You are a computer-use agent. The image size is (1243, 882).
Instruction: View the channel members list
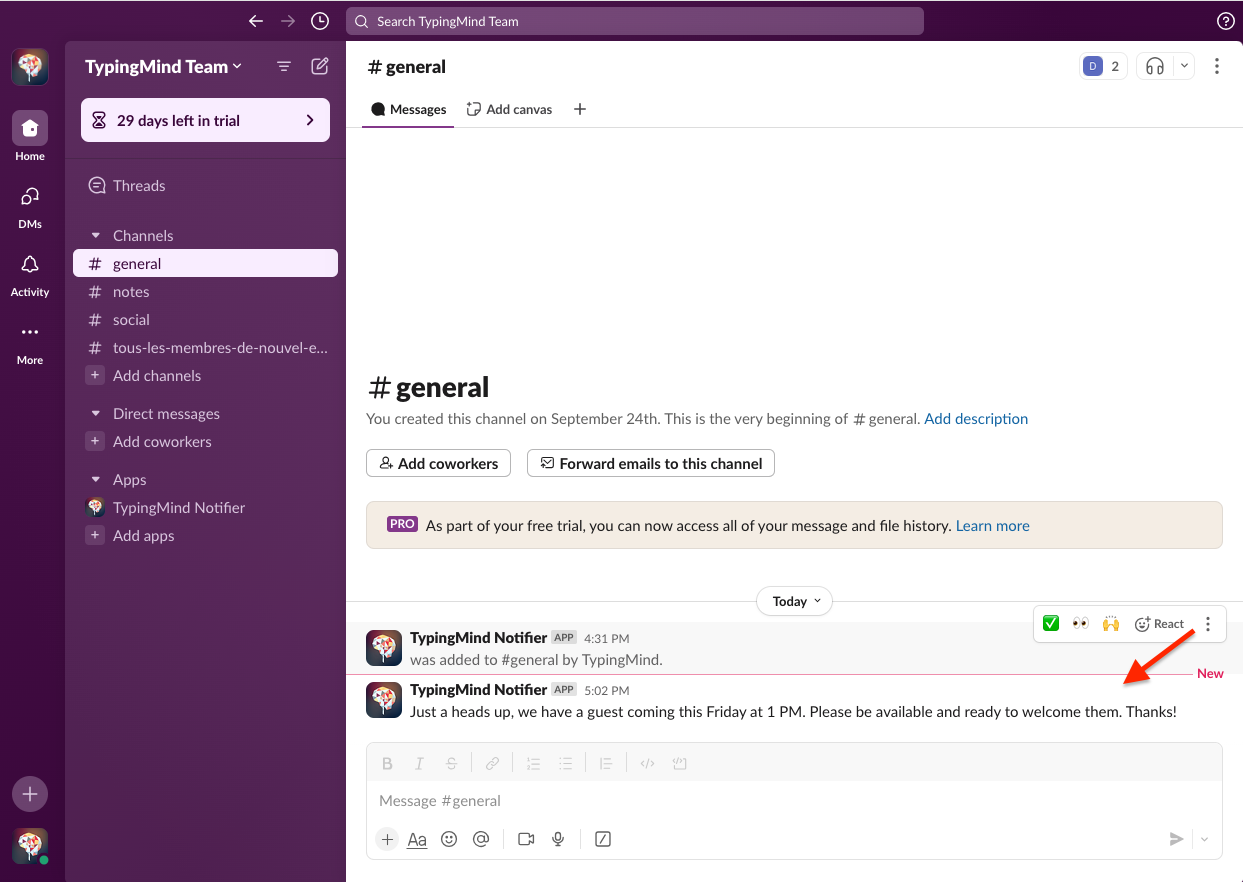tap(1103, 66)
